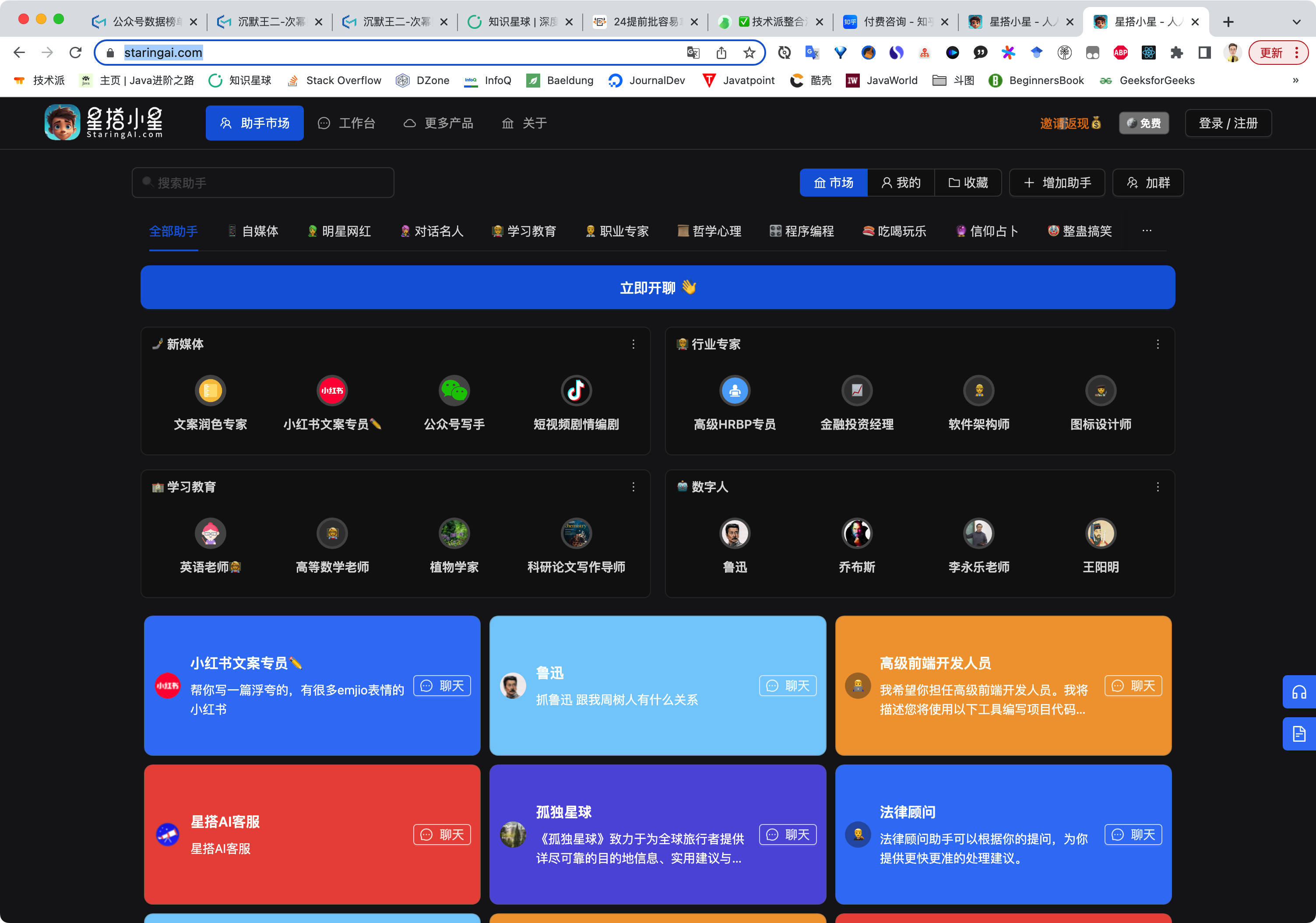Switch to the 我的 view
Viewport: 1316px width, 923px height.
tap(901, 183)
